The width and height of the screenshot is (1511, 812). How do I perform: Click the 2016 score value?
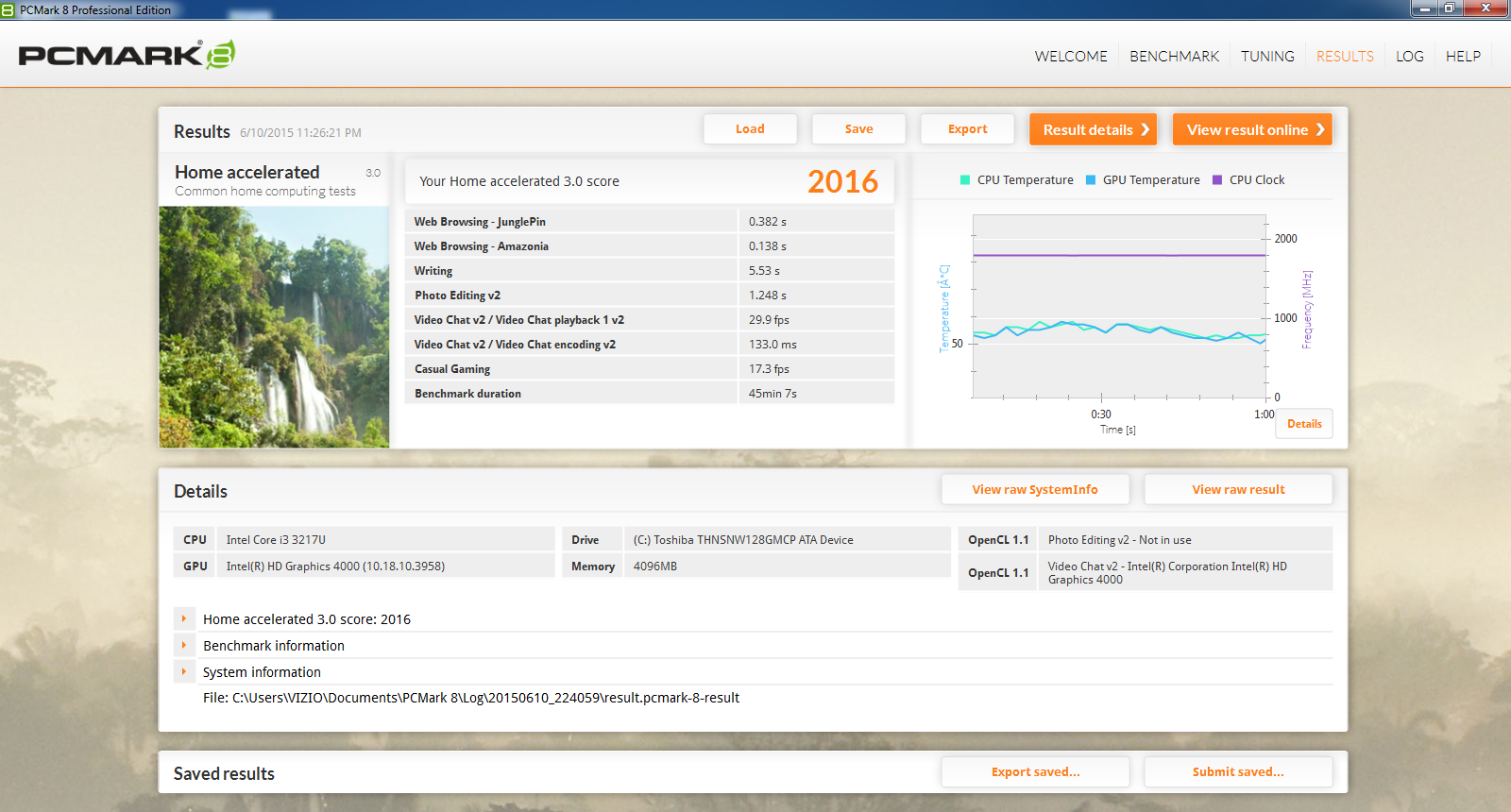(x=842, y=181)
